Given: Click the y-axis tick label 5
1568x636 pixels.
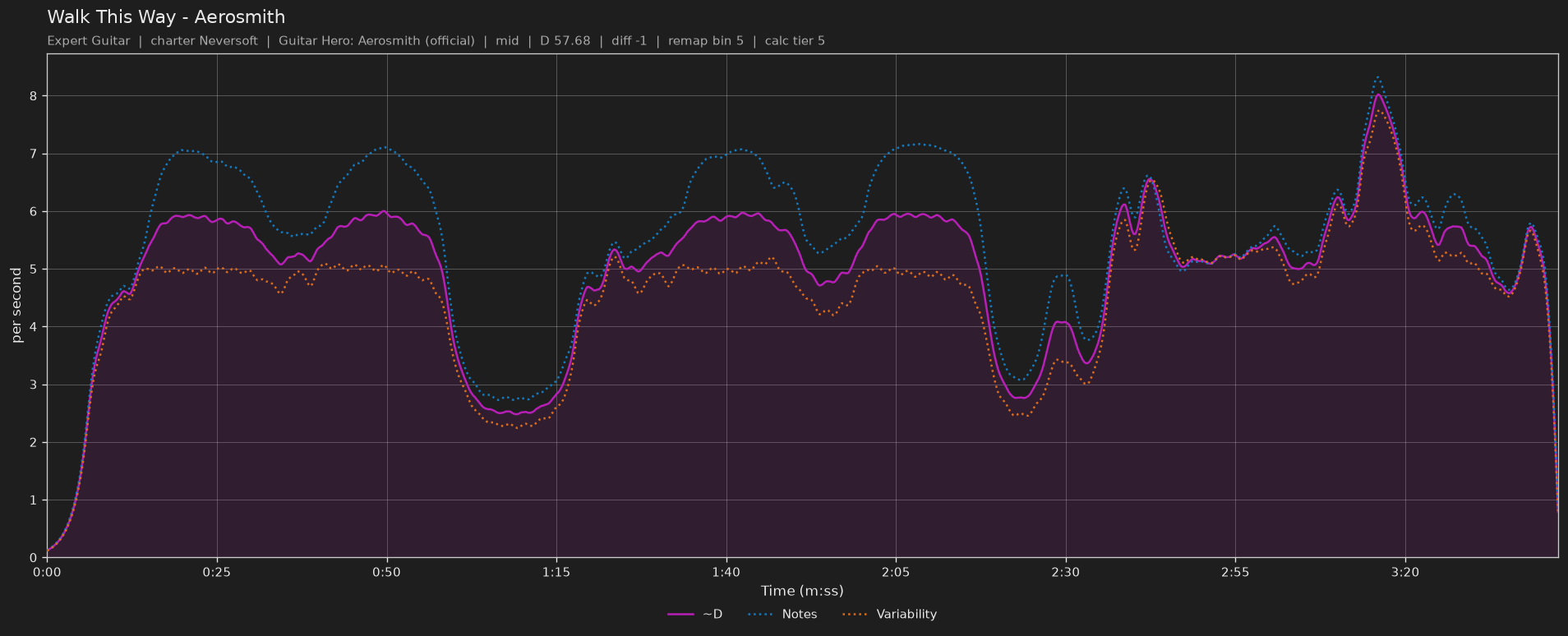Looking at the screenshot, I should (x=35, y=270).
